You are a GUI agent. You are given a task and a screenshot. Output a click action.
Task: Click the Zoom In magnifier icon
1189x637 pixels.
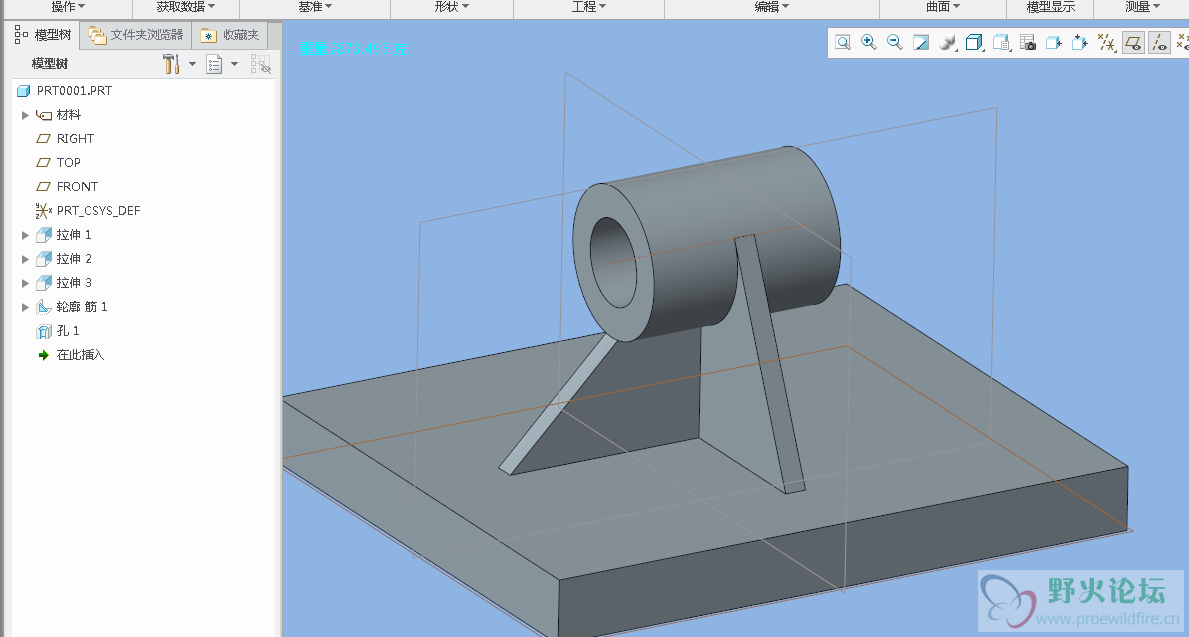click(869, 42)
